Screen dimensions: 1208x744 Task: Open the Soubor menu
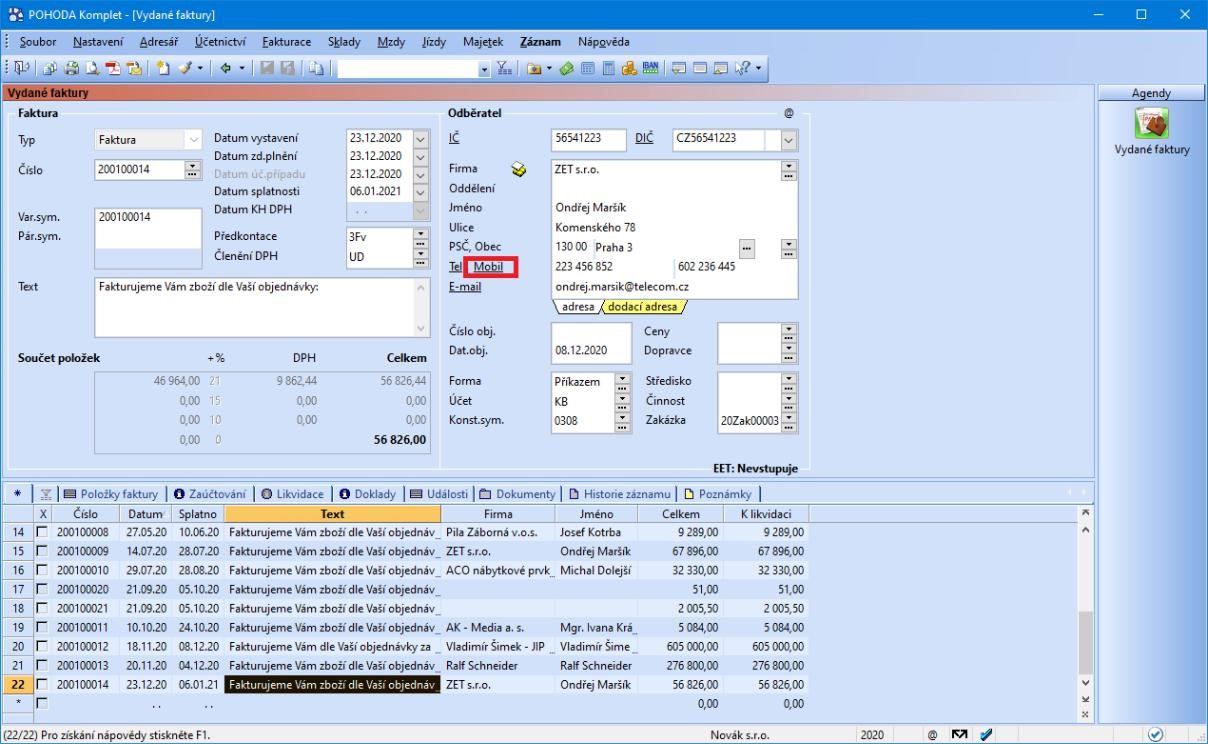tap(37, 41)
